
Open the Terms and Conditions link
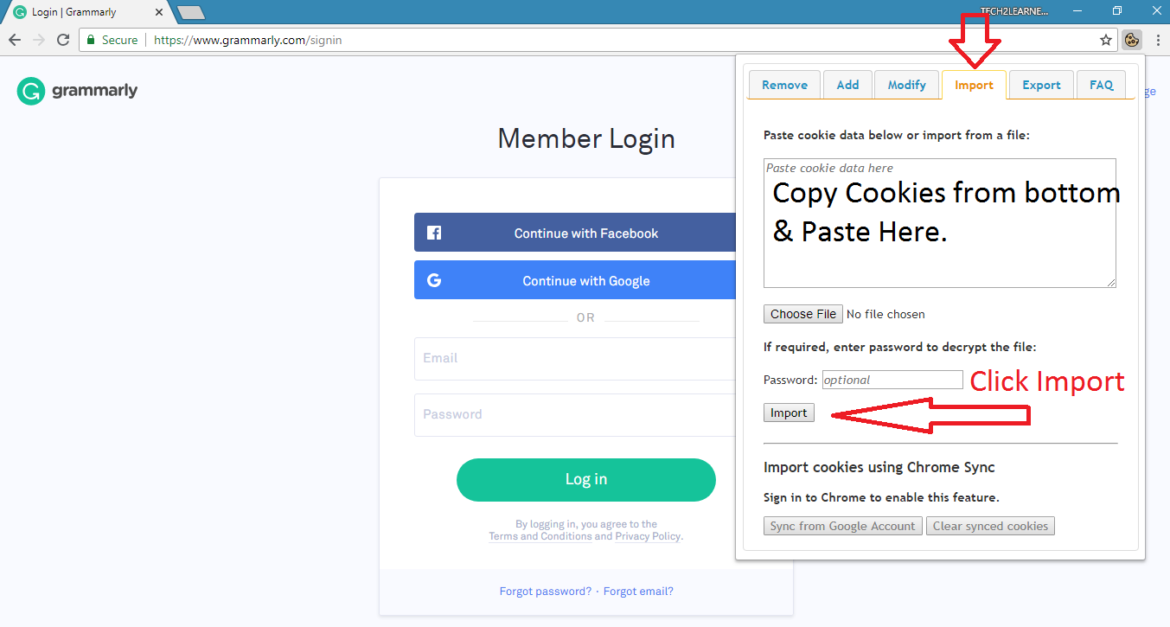[x=540, y=536]
